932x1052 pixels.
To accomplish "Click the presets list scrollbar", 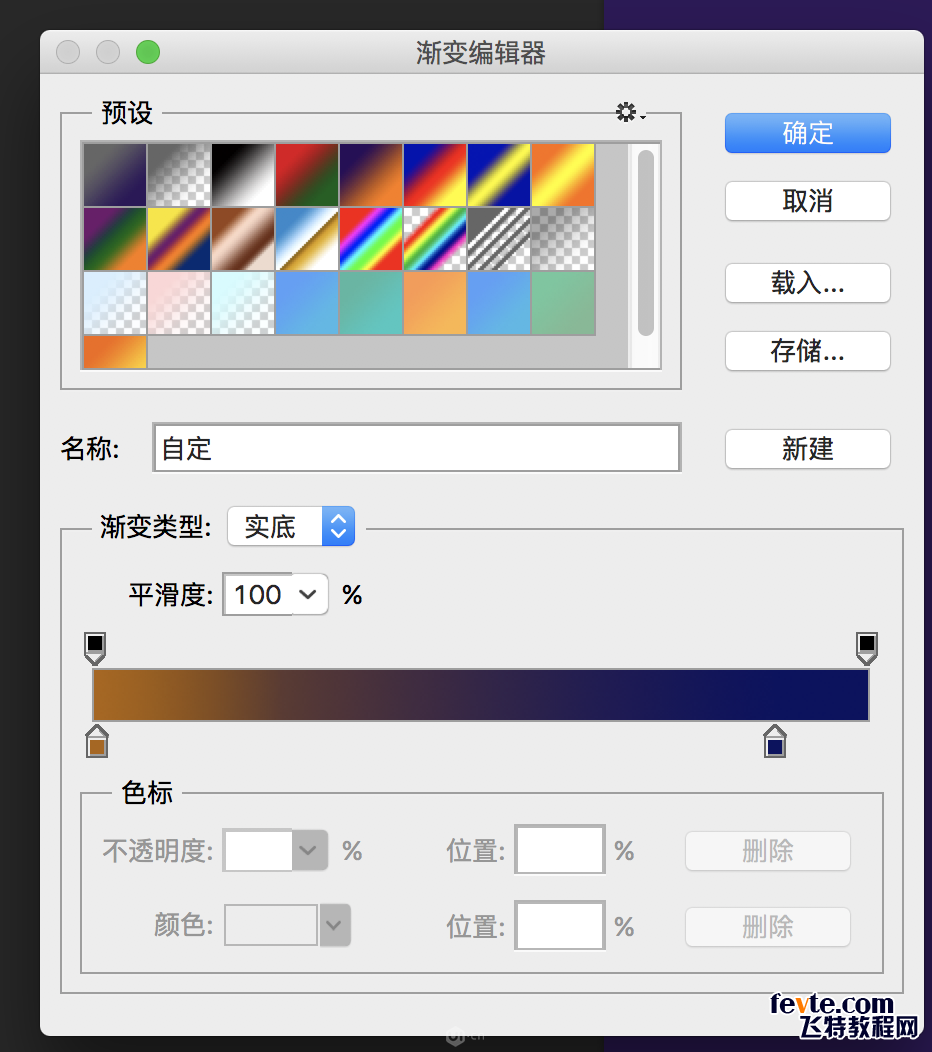I will click(x=645, y=243).
